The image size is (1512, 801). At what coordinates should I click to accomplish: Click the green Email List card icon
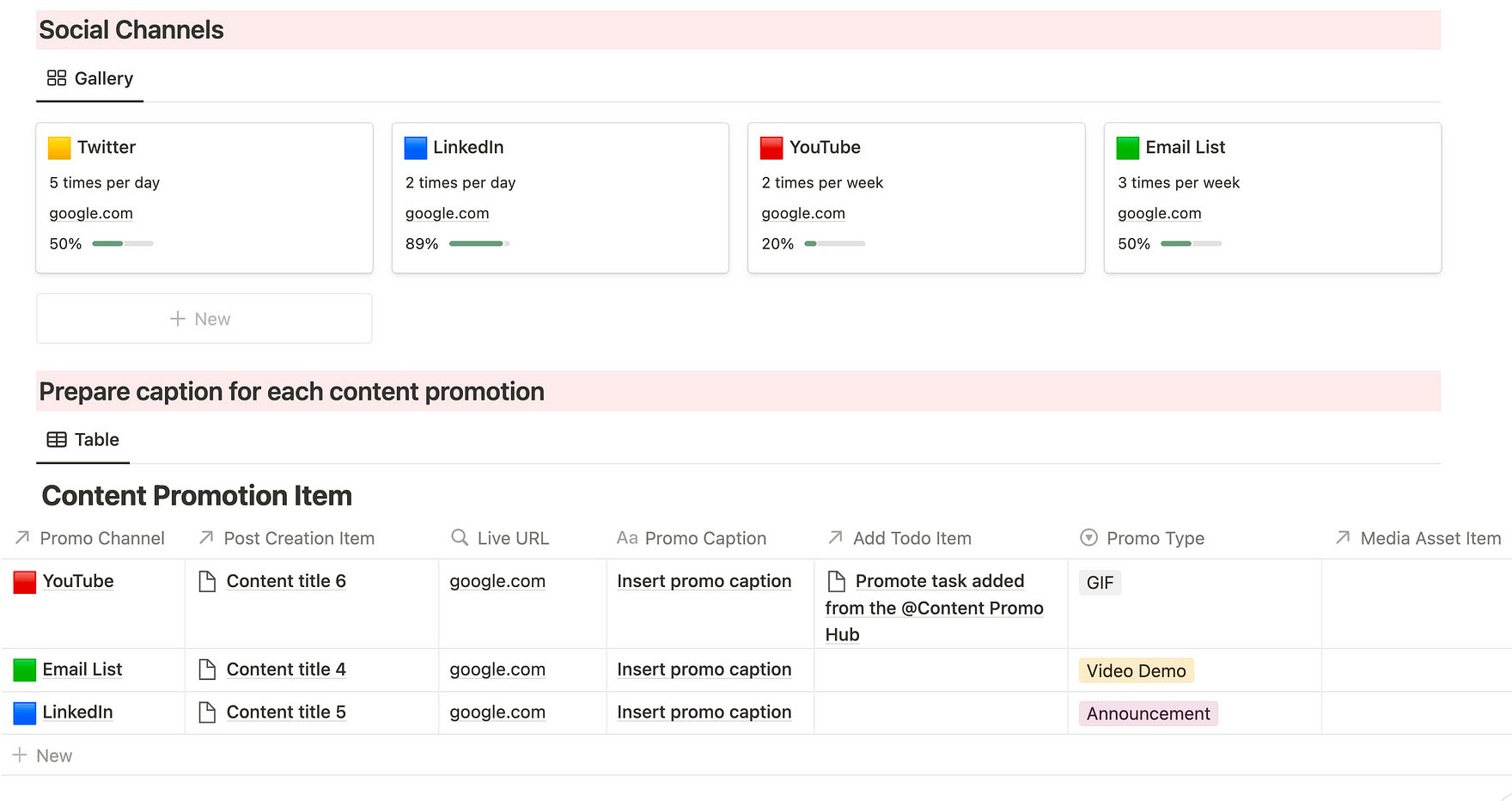1128,148
